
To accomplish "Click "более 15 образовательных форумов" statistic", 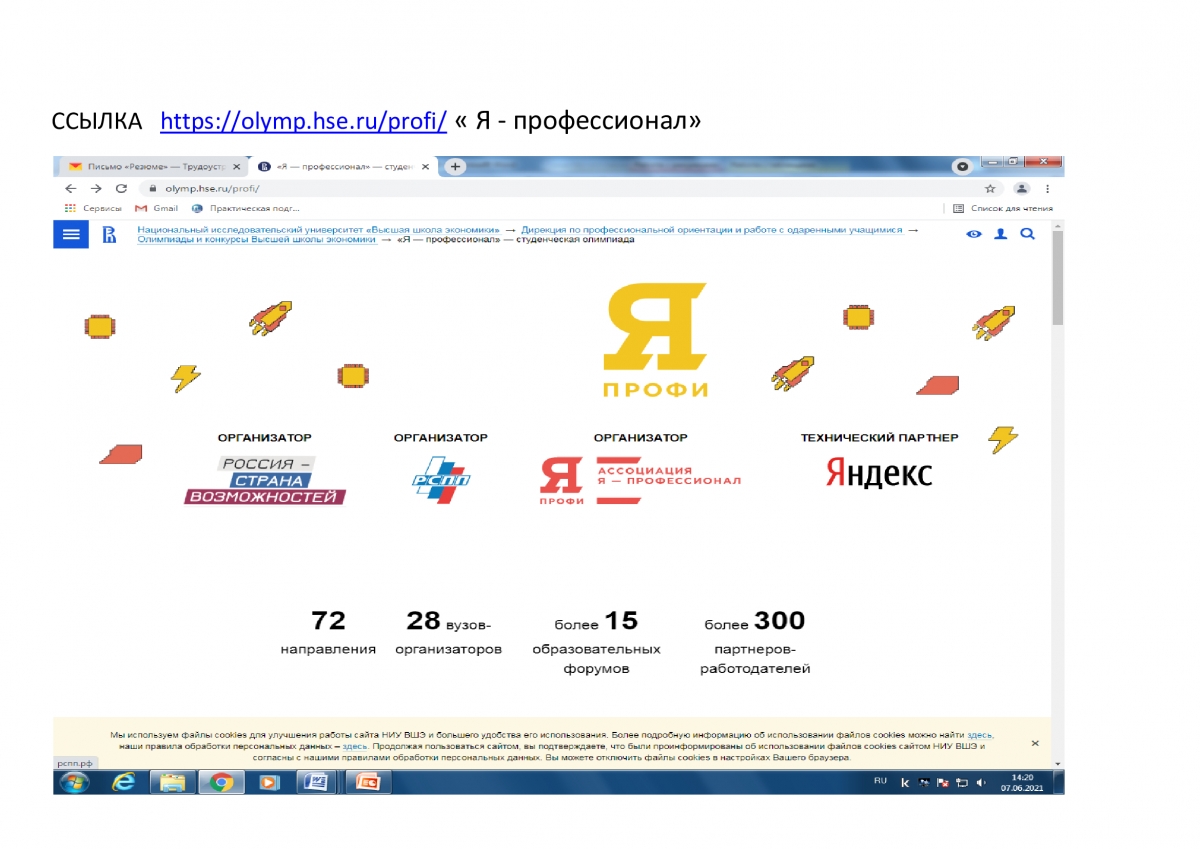I will [596, 643].
